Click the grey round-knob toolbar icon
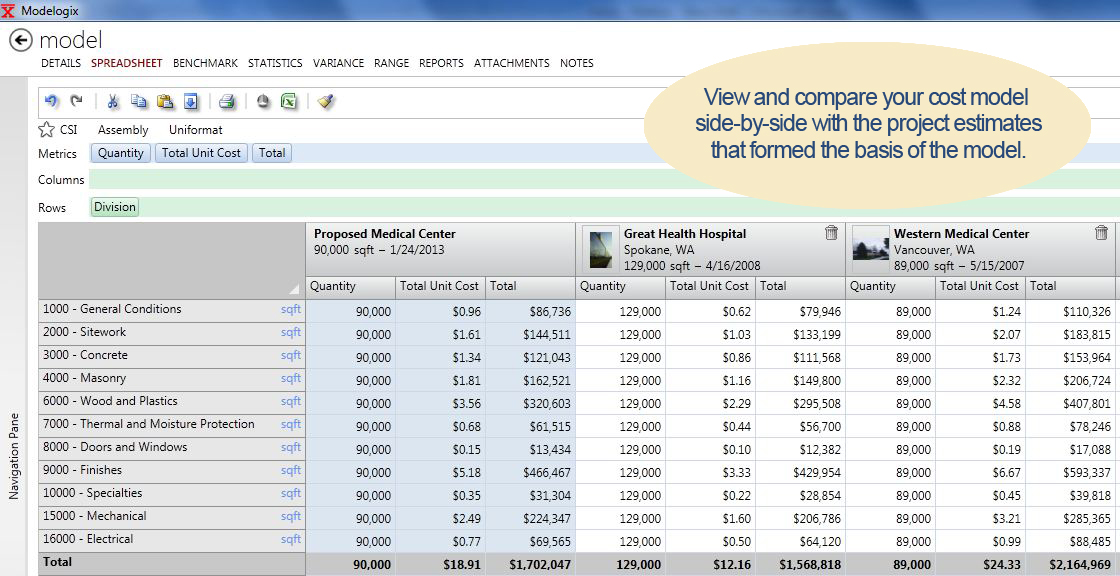This screenshot has width=1120, height=576. pos(263,101)
